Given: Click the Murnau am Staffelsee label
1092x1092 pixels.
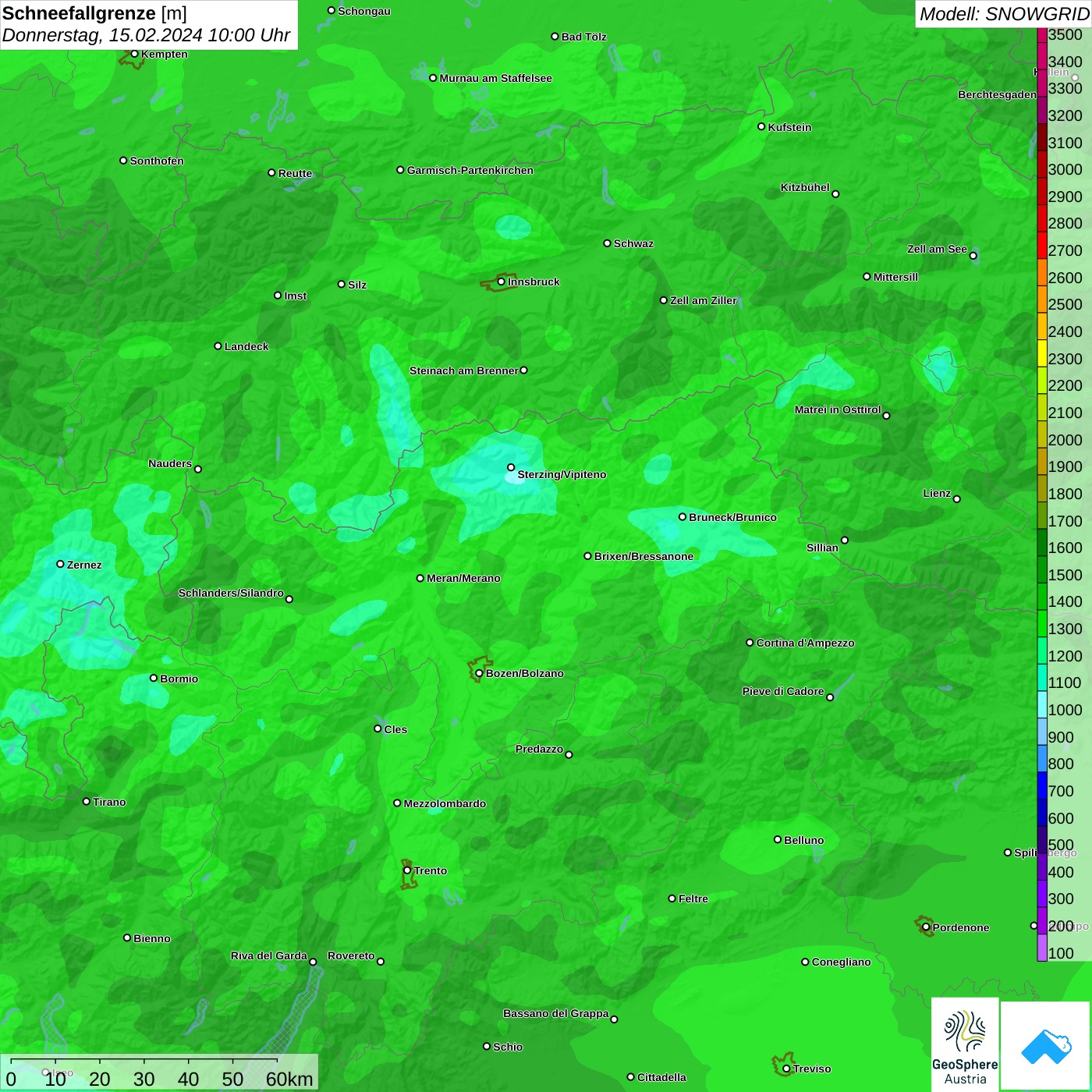Looking at the screenshot, I should pyautogui.click(x=495, y=78).
